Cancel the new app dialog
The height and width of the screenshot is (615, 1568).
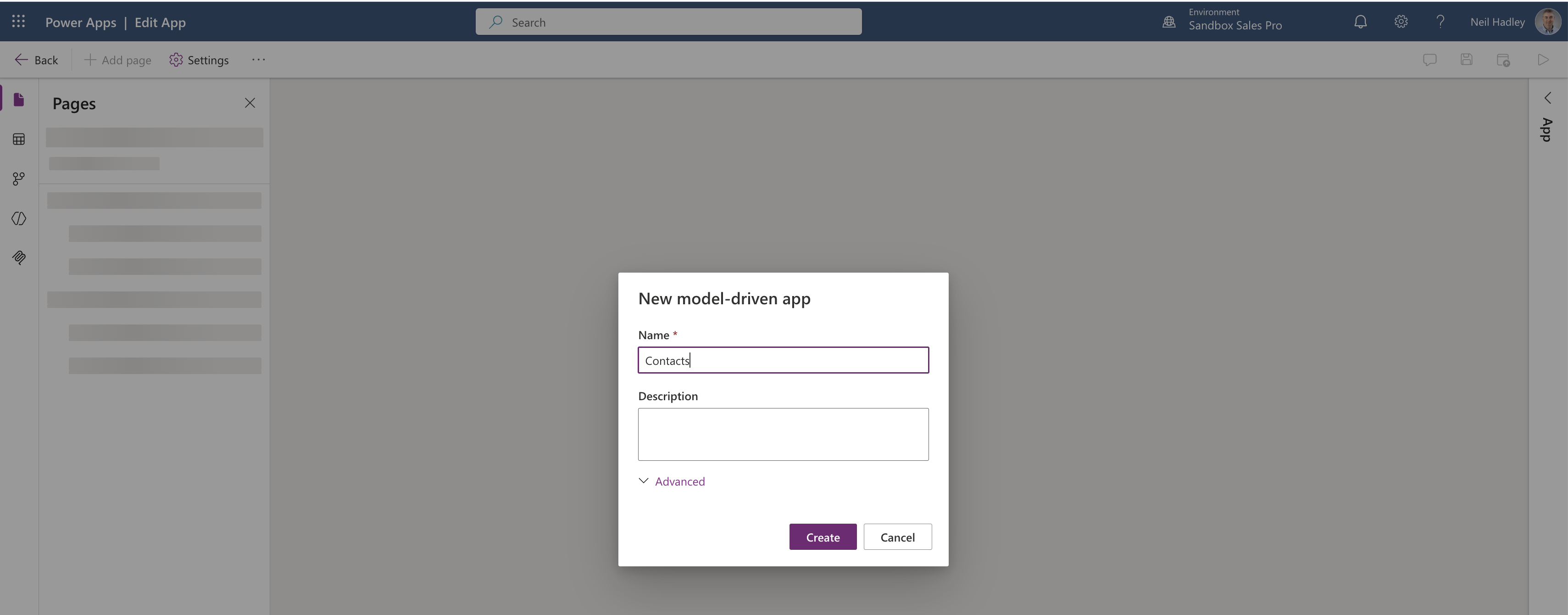coord(897,537)
